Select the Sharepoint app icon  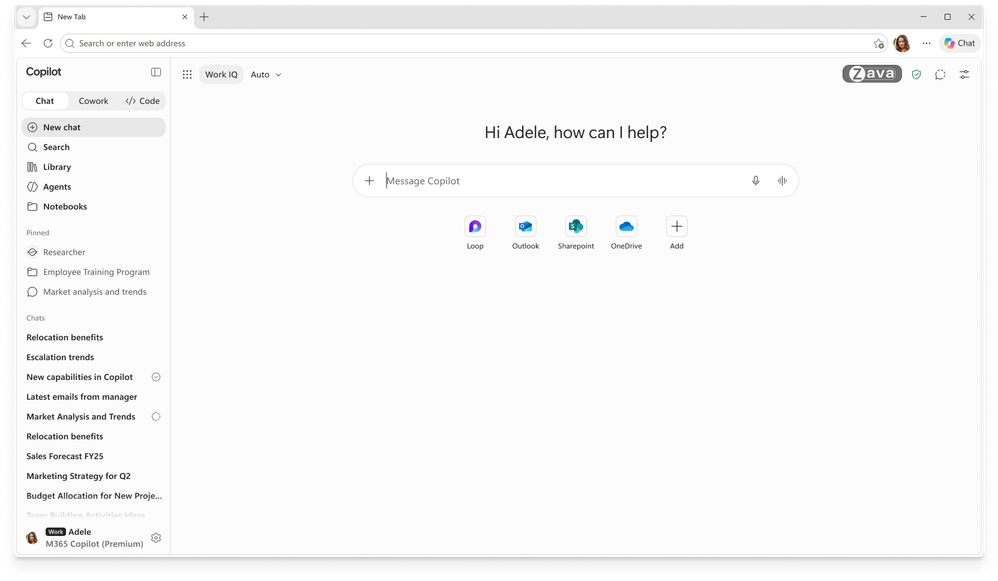[576, 227]
